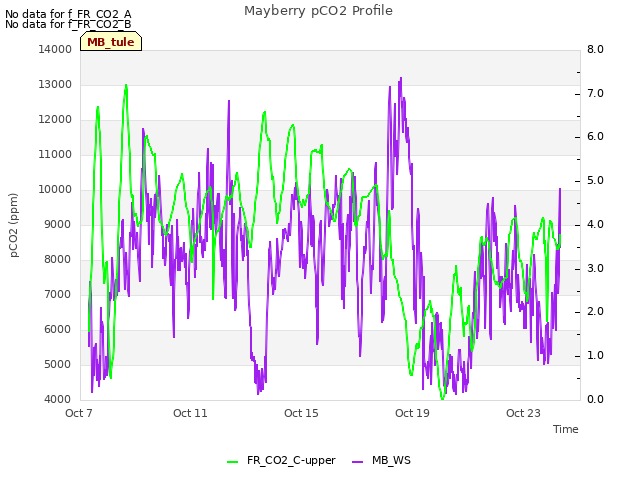This screenshot has height=480, width=640.
Task: Click the 4000 left axis label
Action: click(58, 400)
